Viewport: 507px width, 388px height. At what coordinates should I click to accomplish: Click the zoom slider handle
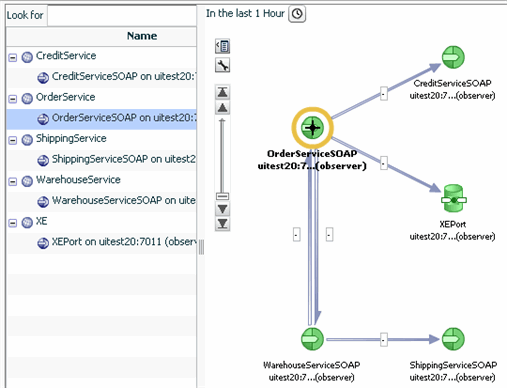point(222,196)
